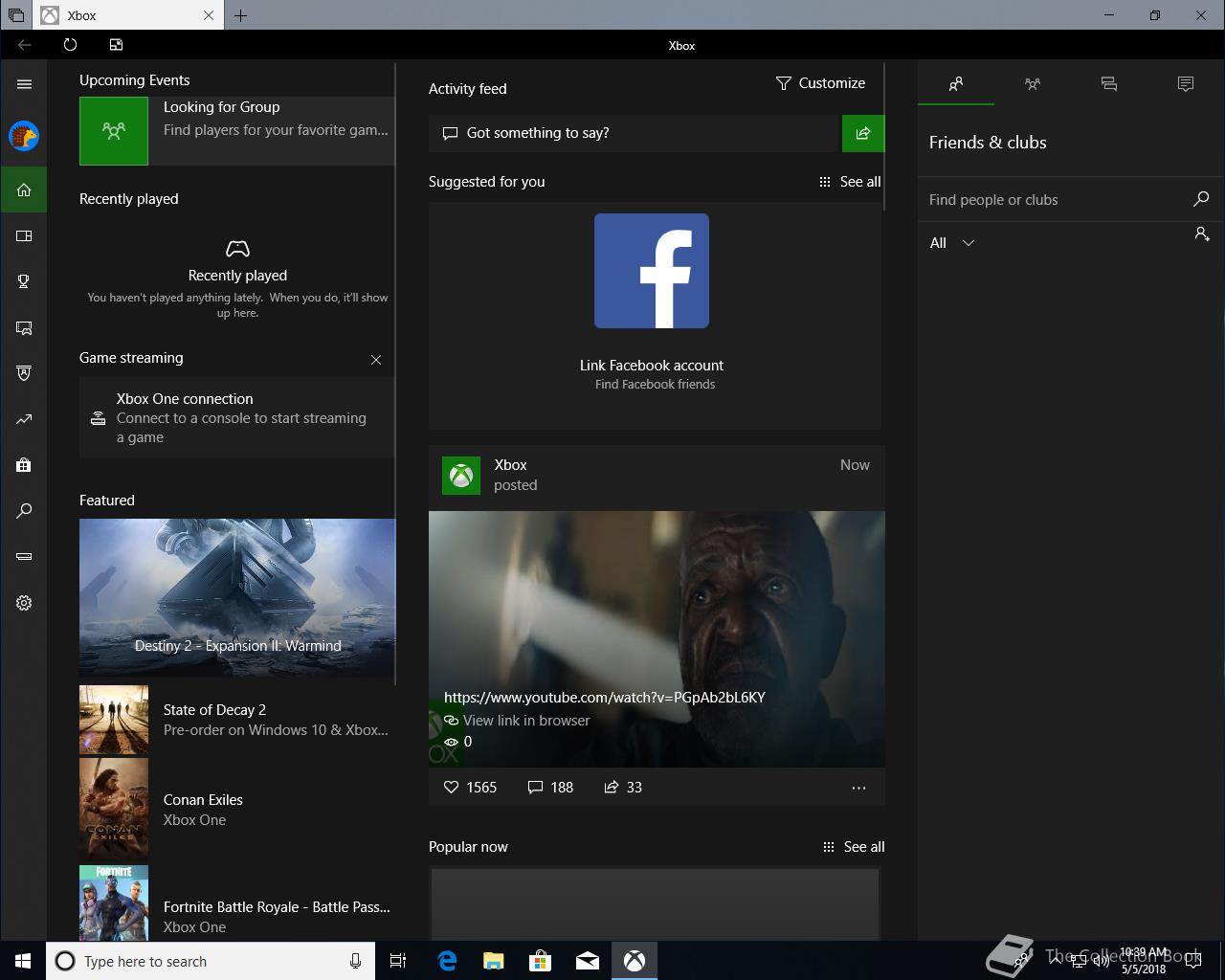Expand the All friends filter dropdown
This screenshot has width=1225, height=980.
952,243
